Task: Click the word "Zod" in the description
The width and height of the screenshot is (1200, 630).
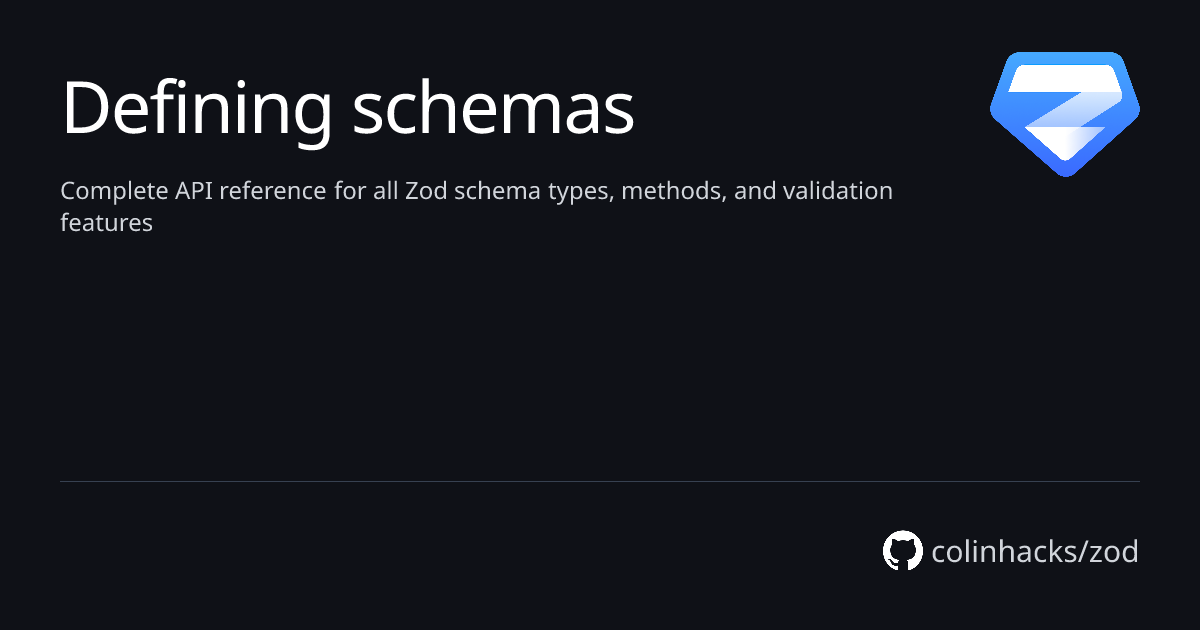Action: pos(426,191)
